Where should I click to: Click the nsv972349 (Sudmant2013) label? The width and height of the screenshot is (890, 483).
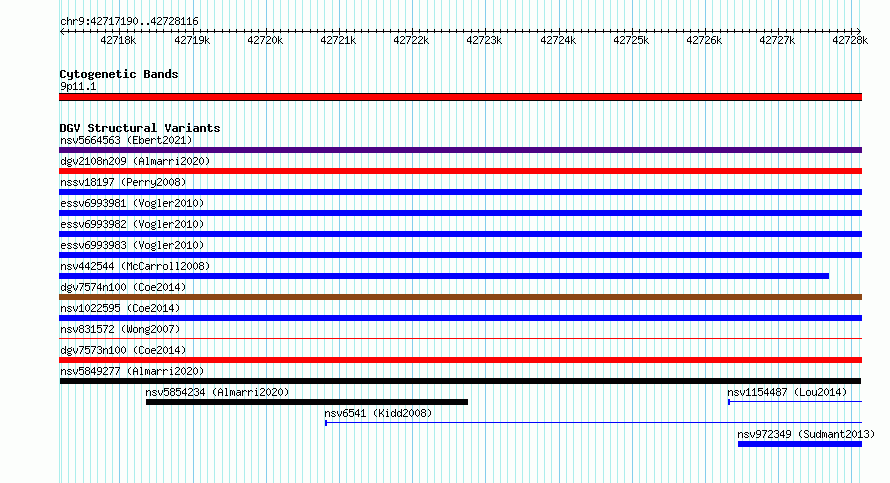(806, 434)
